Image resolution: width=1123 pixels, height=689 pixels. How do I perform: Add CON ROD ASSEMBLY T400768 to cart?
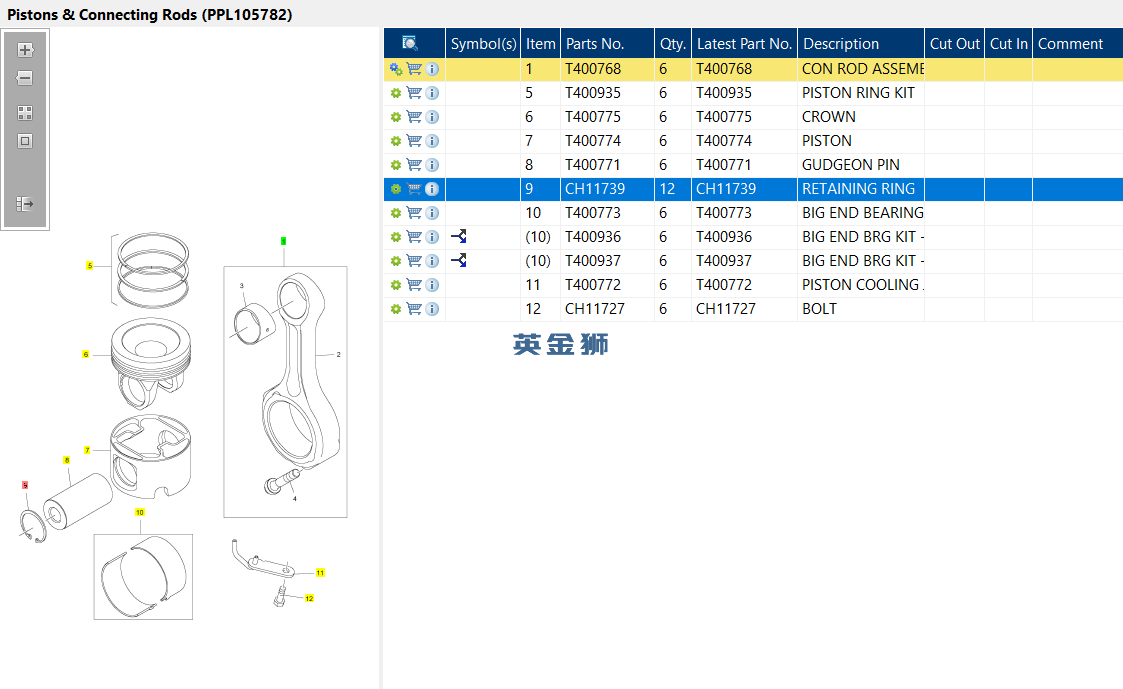tap(414, 69)
